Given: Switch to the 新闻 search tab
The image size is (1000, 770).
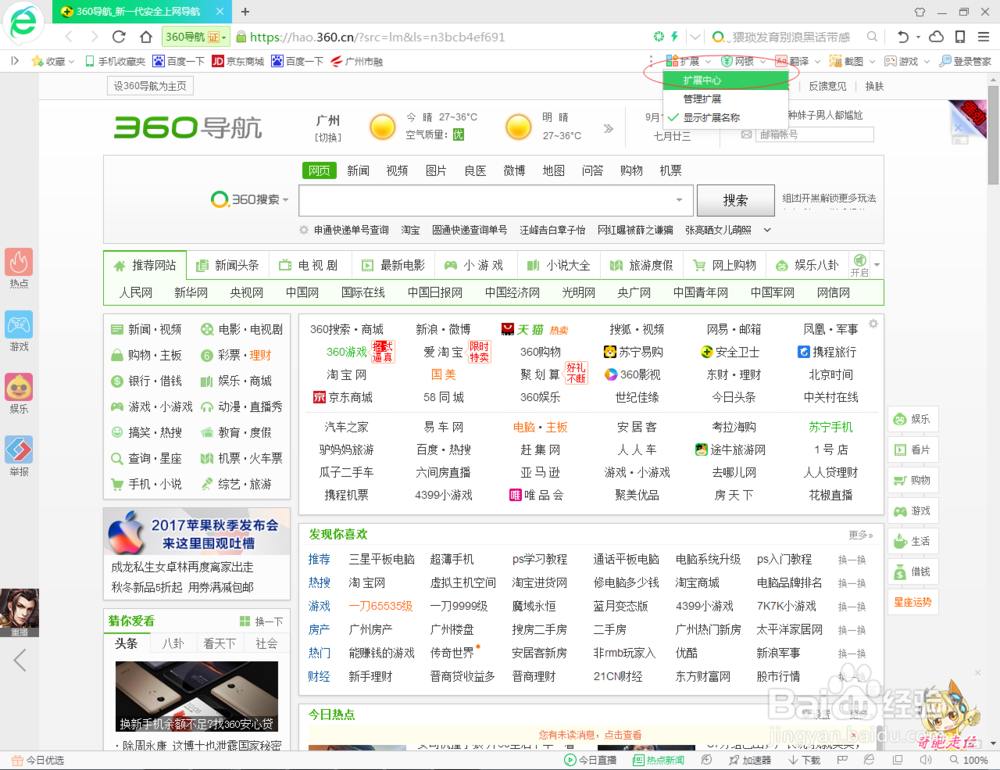Looking at the screenshot, I should pos(358,170).
